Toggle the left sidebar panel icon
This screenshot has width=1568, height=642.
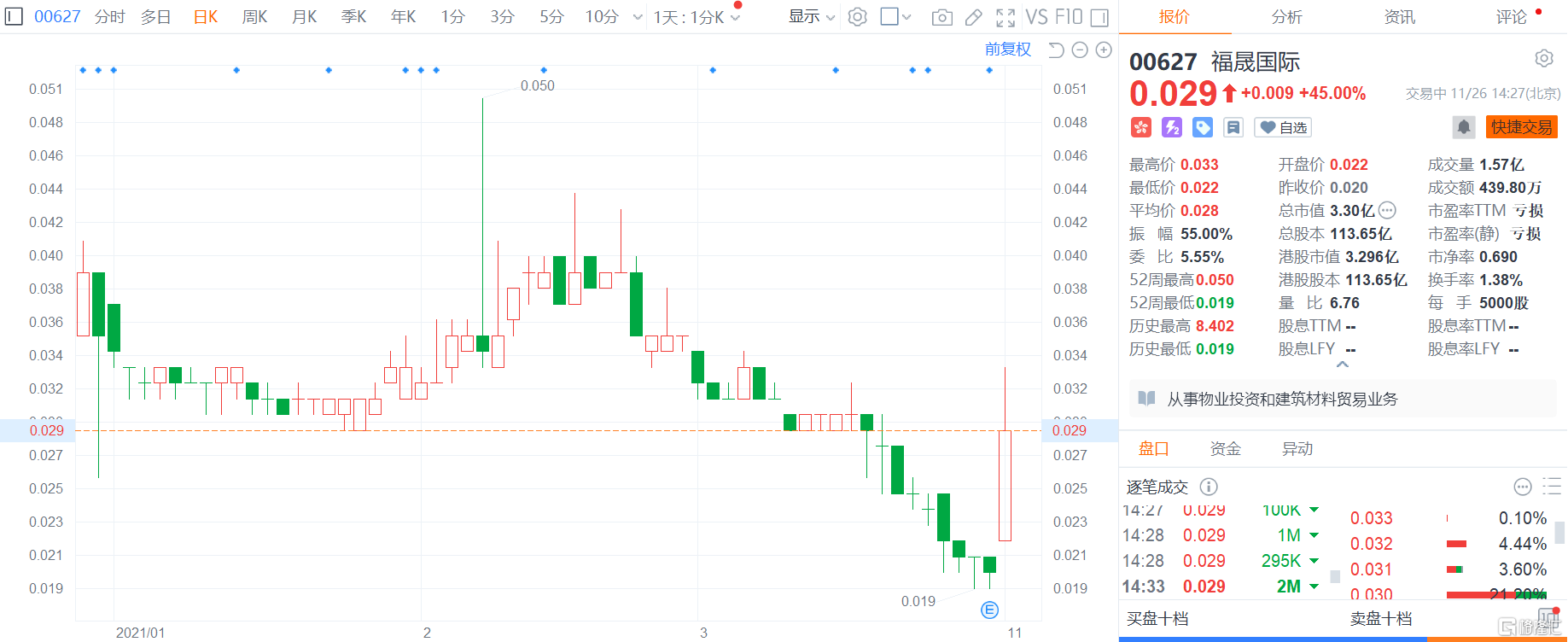[14, 16]
